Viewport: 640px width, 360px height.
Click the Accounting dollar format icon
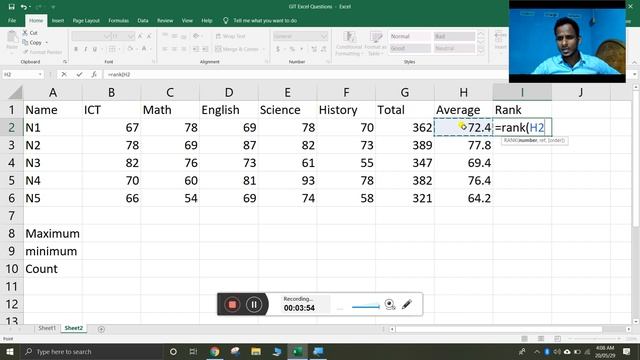coord(278,49)
